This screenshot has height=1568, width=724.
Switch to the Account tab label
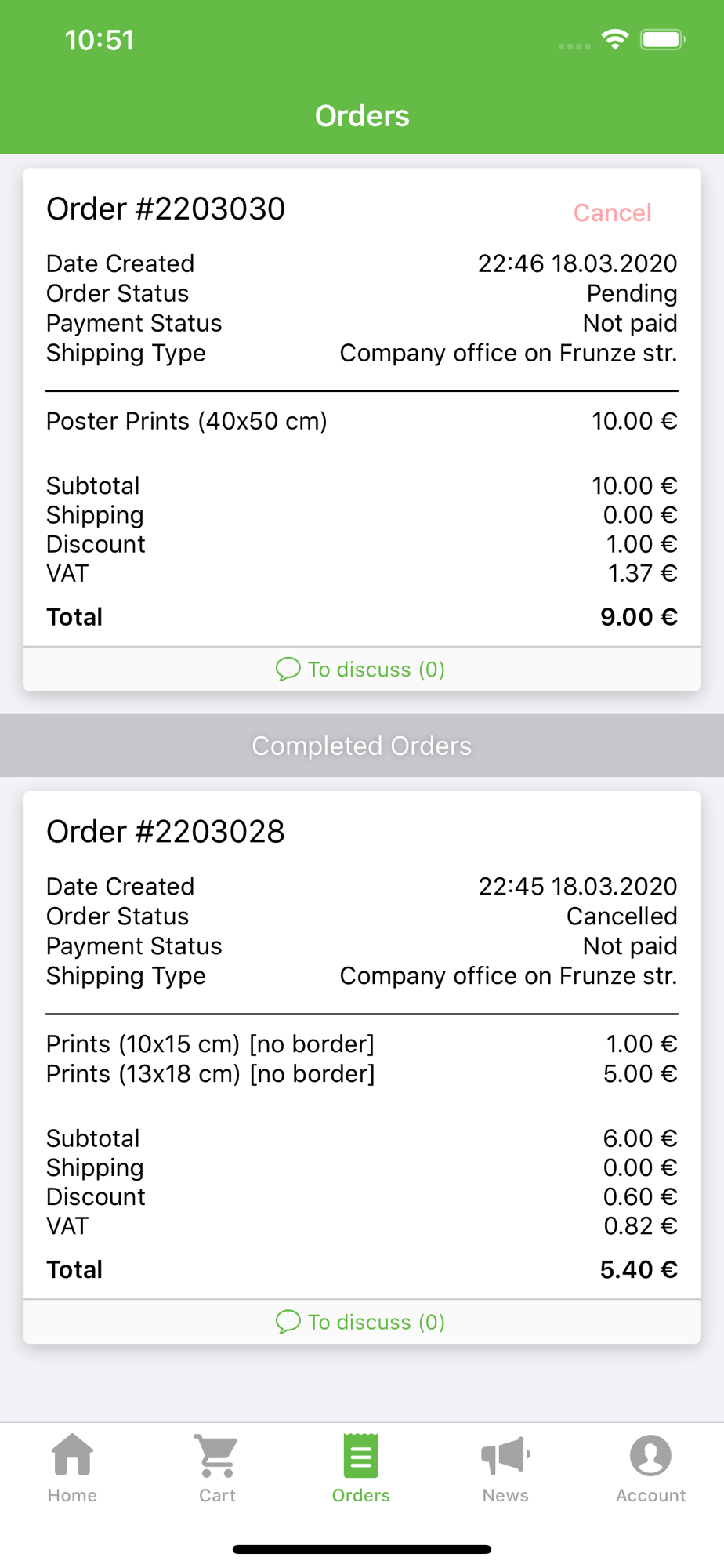coord(650,1495)
